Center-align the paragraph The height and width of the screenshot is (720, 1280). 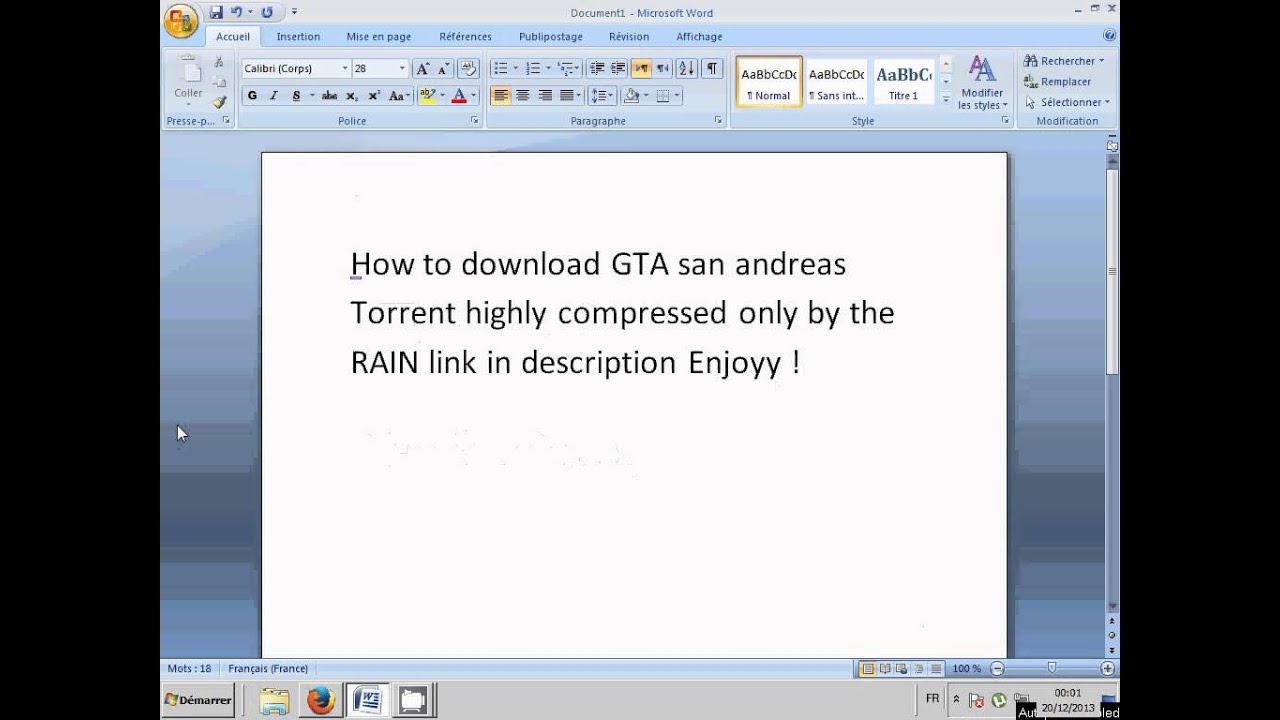point(523,96)
